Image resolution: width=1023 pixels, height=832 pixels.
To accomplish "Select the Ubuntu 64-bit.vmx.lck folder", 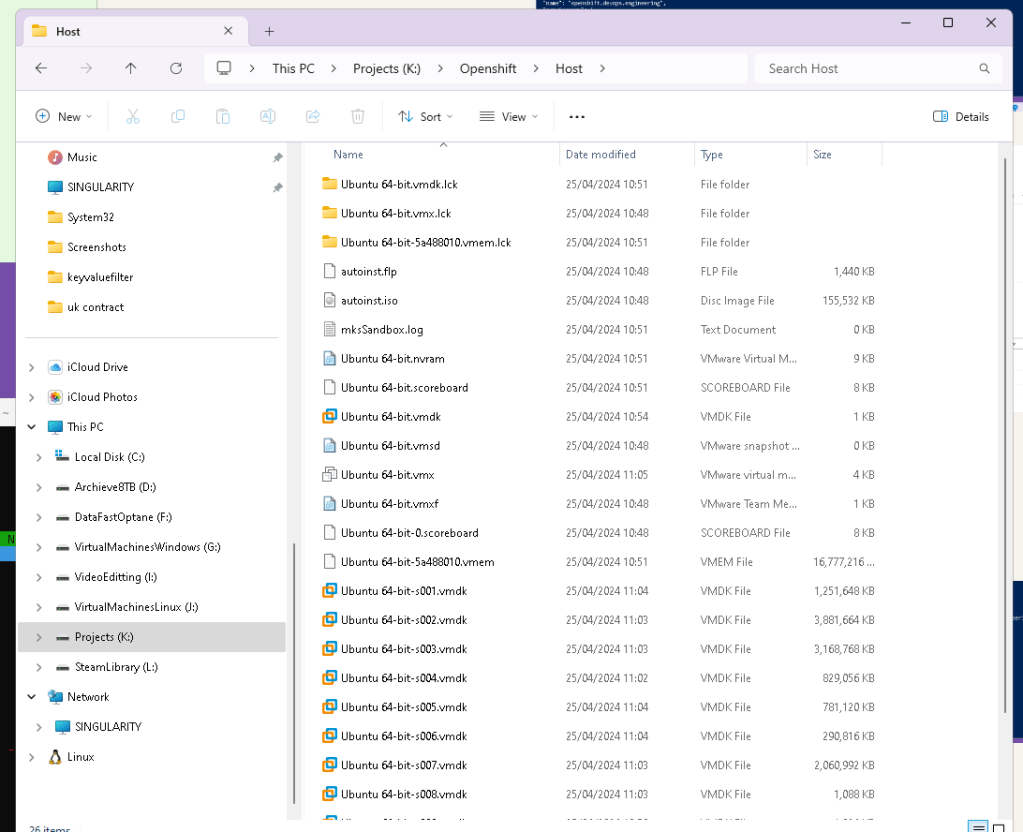I will 395,213.
